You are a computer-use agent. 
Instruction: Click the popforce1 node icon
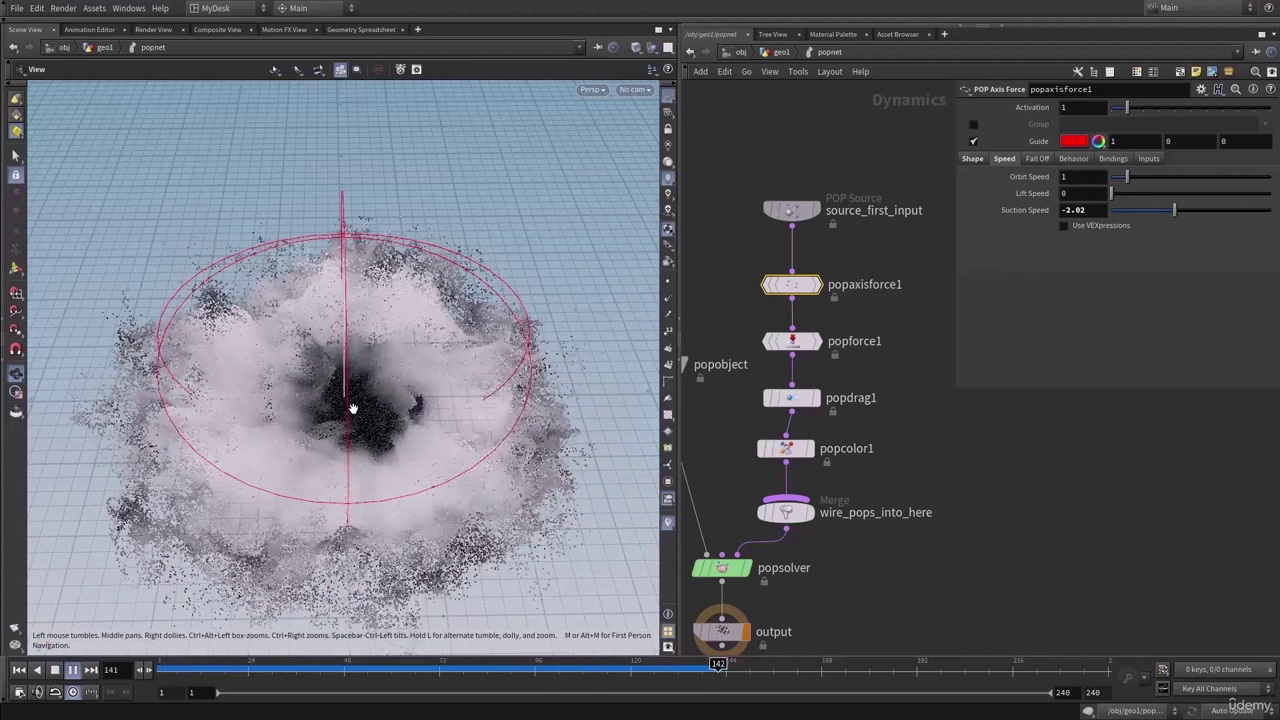792,342
